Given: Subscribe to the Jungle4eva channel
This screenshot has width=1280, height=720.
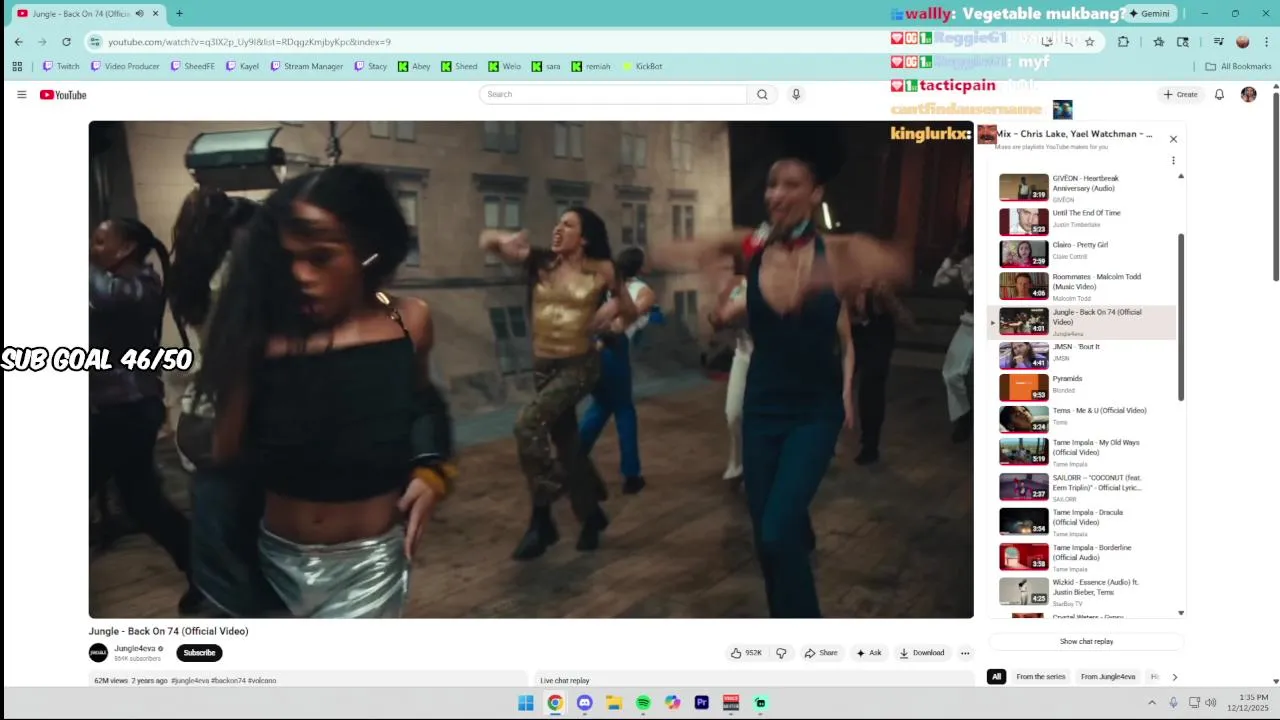Looking at the screenshot, I should point(199,653).
